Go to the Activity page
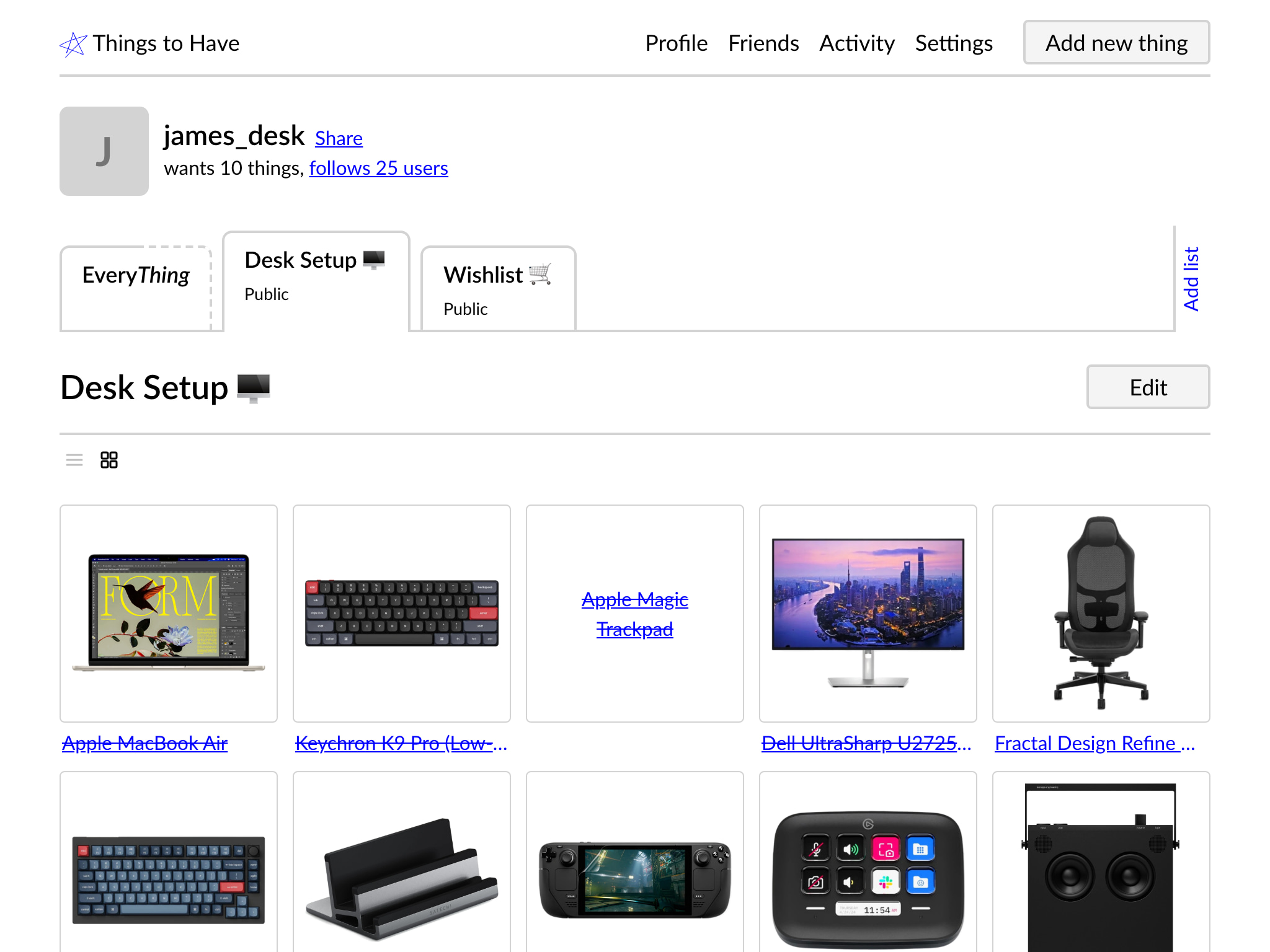The height and width of the screenshot is (952, 1270). click(x=857, y=43)
